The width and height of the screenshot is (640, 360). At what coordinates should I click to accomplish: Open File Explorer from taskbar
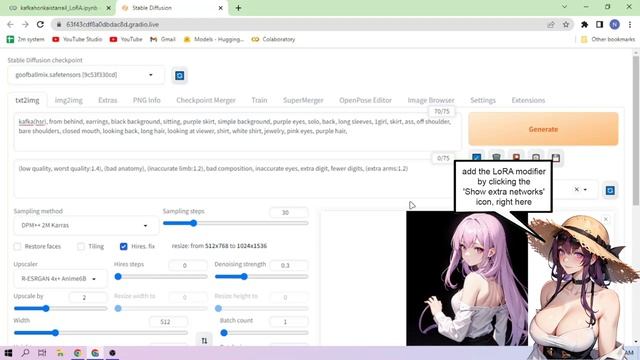(x=60, y=353)
